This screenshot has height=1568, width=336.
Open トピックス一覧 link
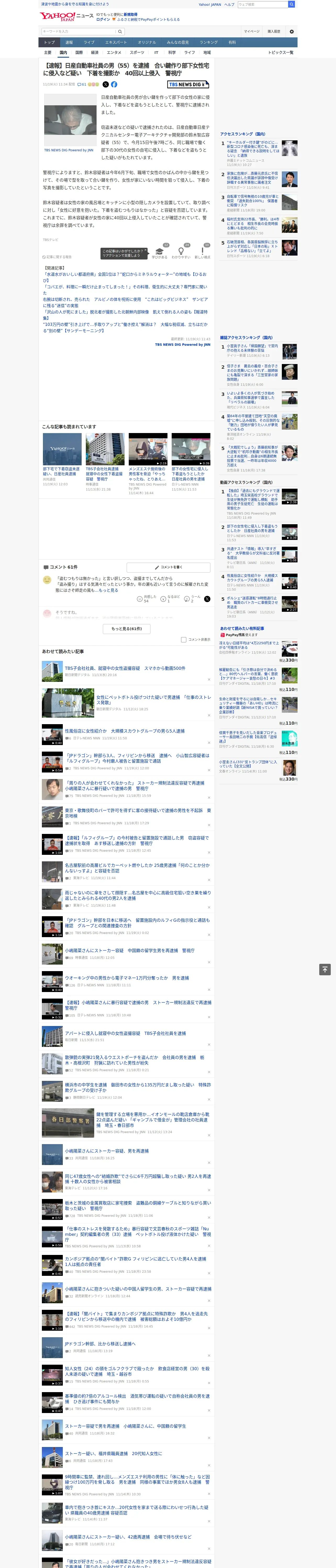coord(281,52)
